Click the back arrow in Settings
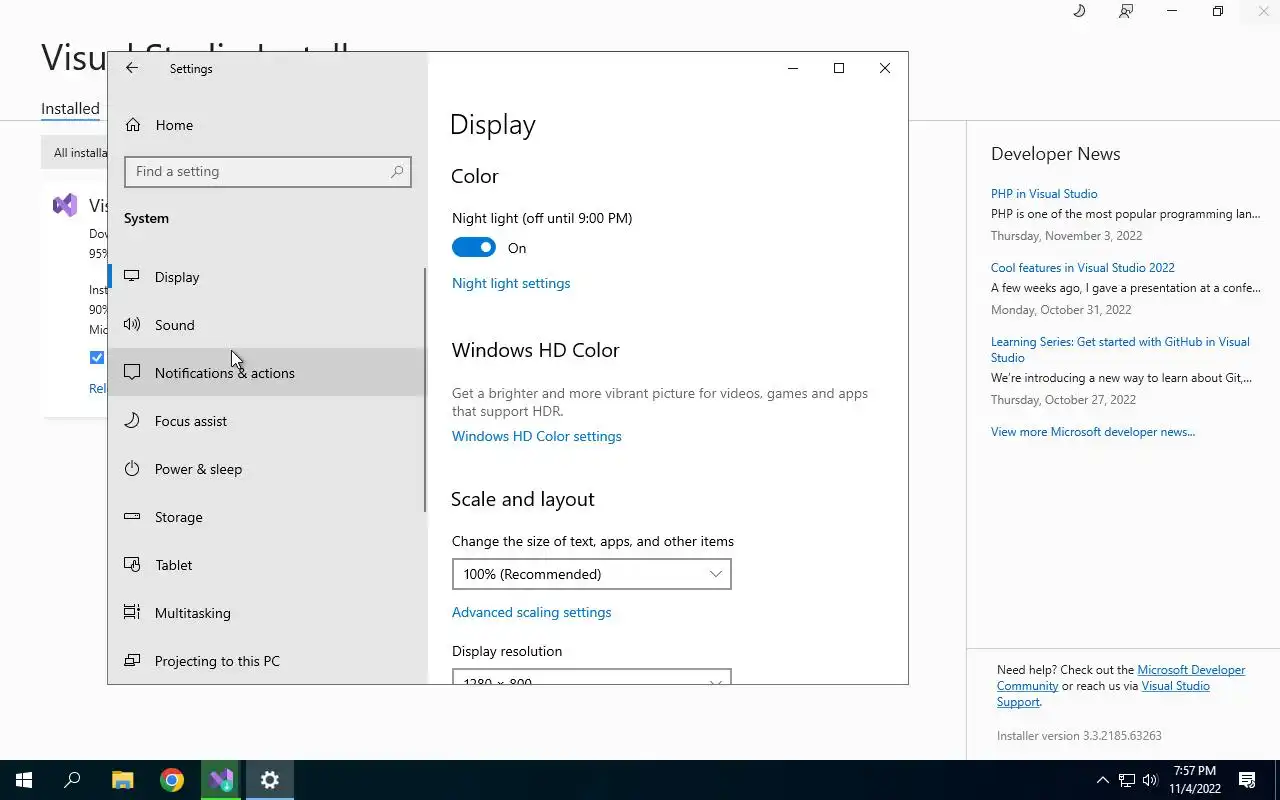 (x=132, y=68)
